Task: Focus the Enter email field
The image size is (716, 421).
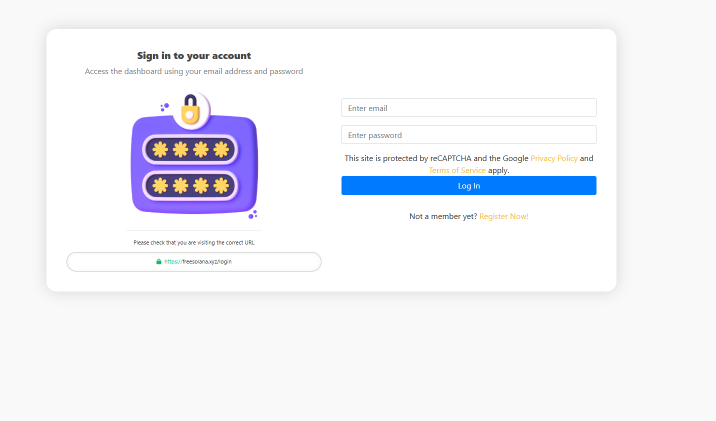Action: click(468, 108)
